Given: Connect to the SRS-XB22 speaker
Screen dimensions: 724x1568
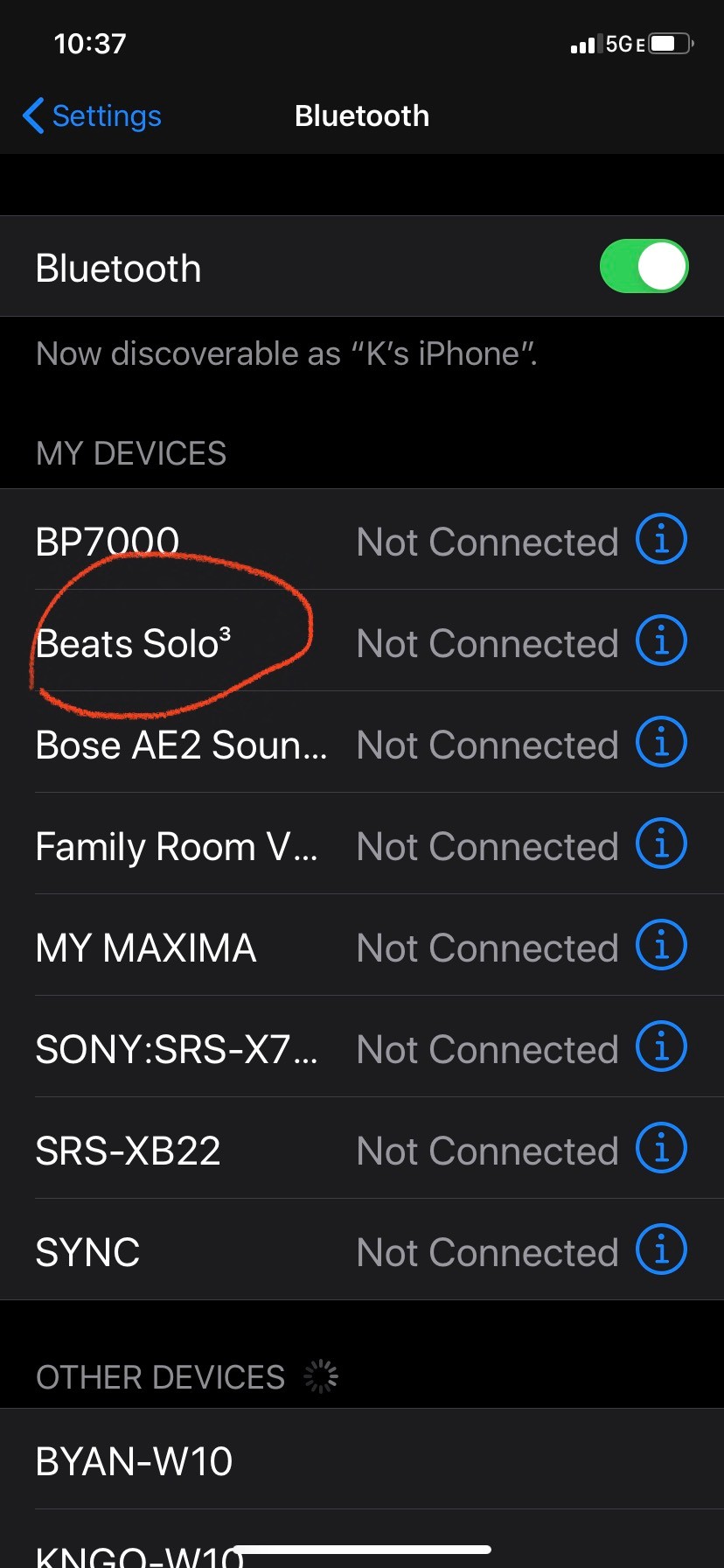Looking at the screenshot, I should (129, 1151).
